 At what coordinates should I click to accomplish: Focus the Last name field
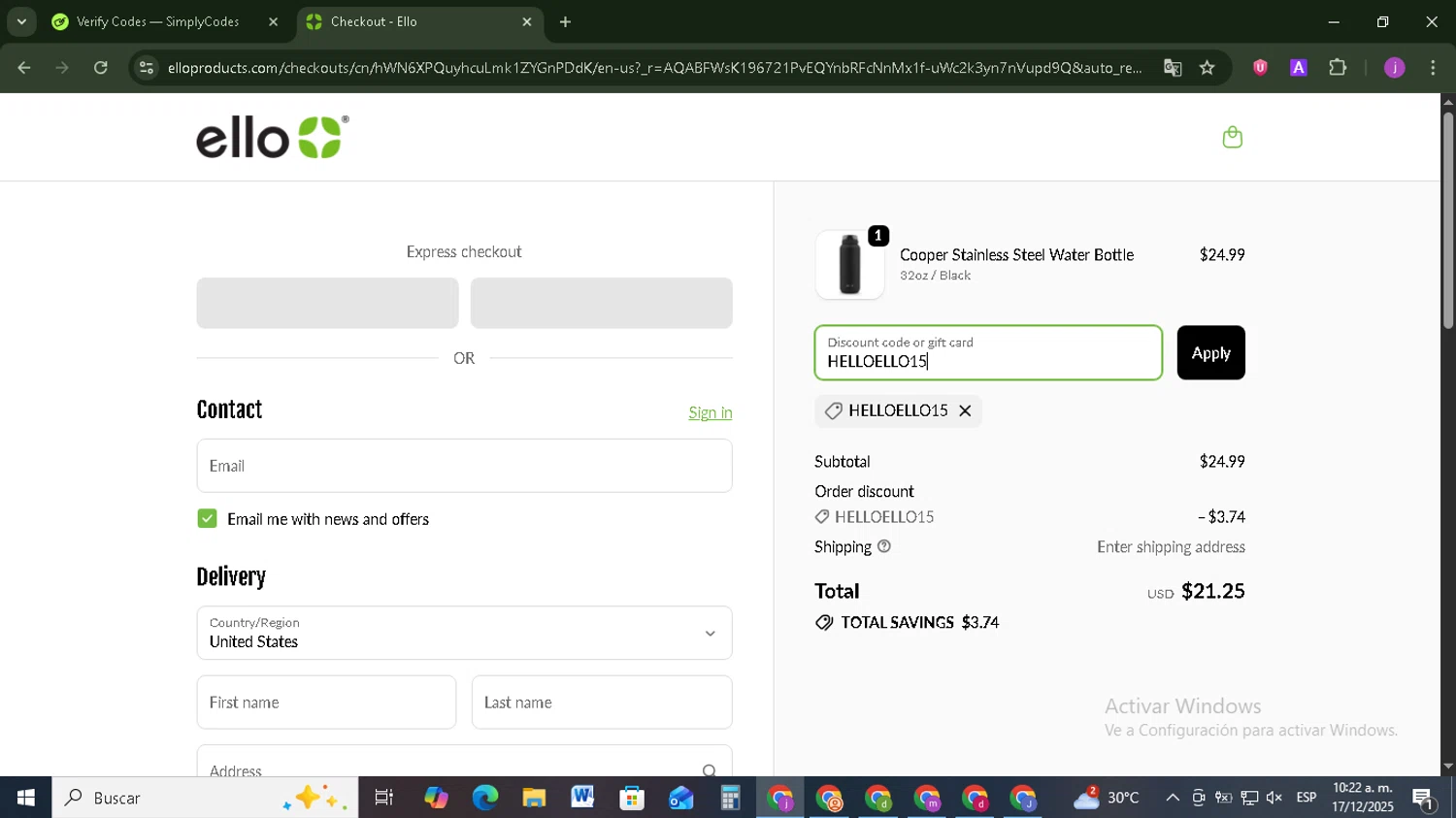[602, 703]
